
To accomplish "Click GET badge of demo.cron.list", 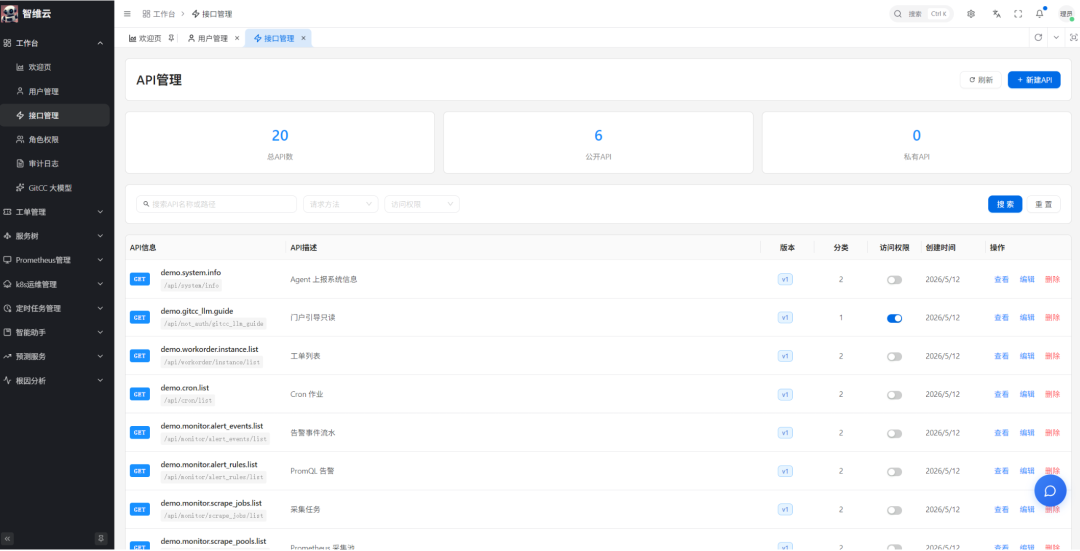I will click(140, 394).
